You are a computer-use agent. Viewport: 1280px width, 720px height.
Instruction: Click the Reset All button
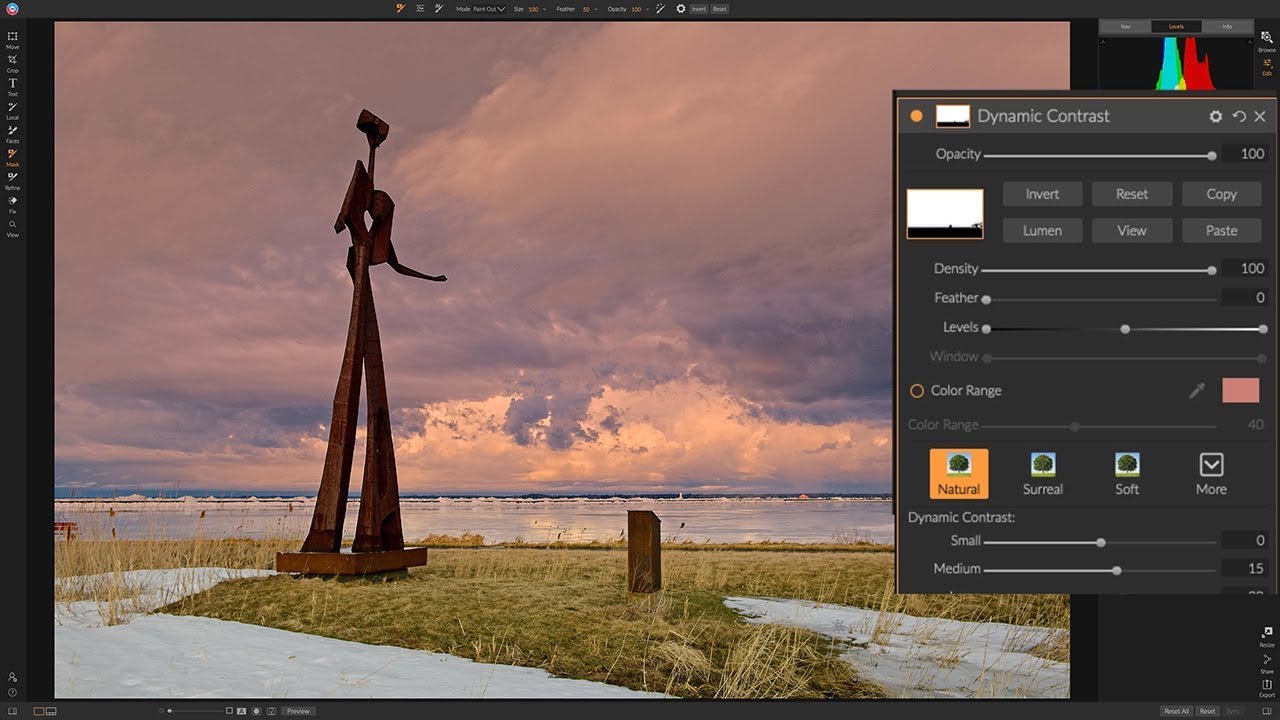point(1176,711)
